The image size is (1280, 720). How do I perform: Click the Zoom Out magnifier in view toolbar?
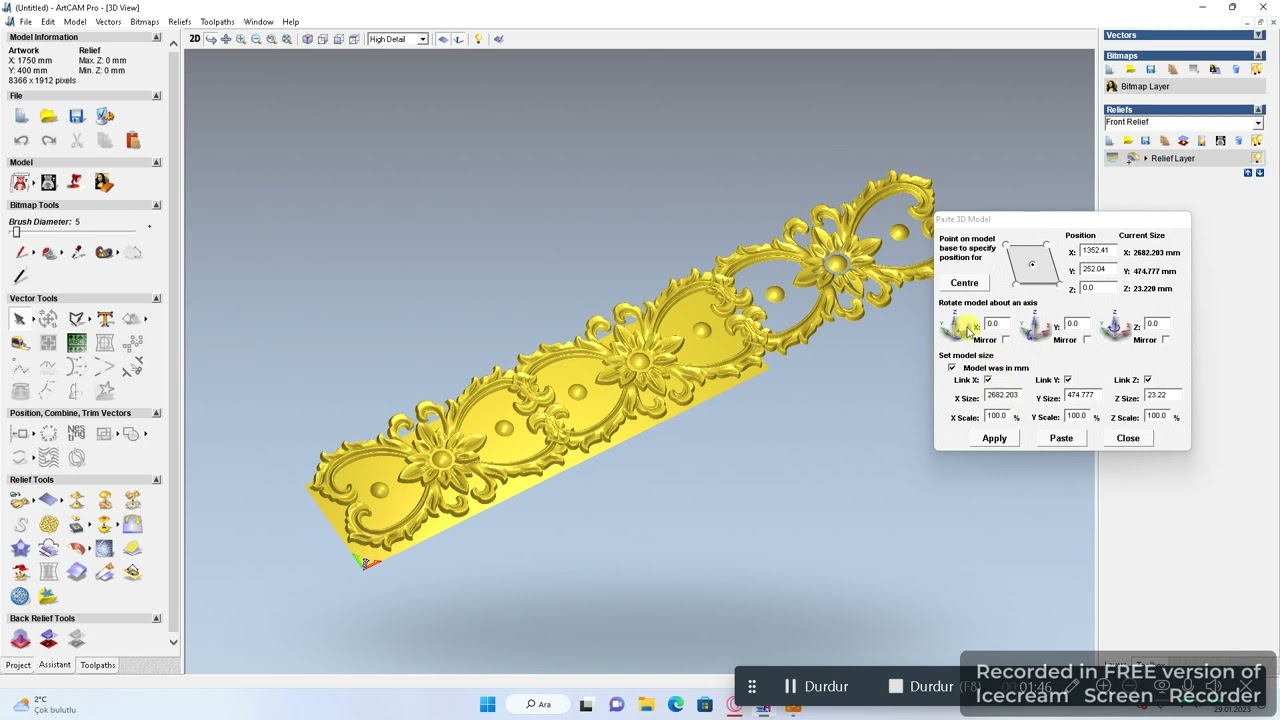(x=256, y=39)
